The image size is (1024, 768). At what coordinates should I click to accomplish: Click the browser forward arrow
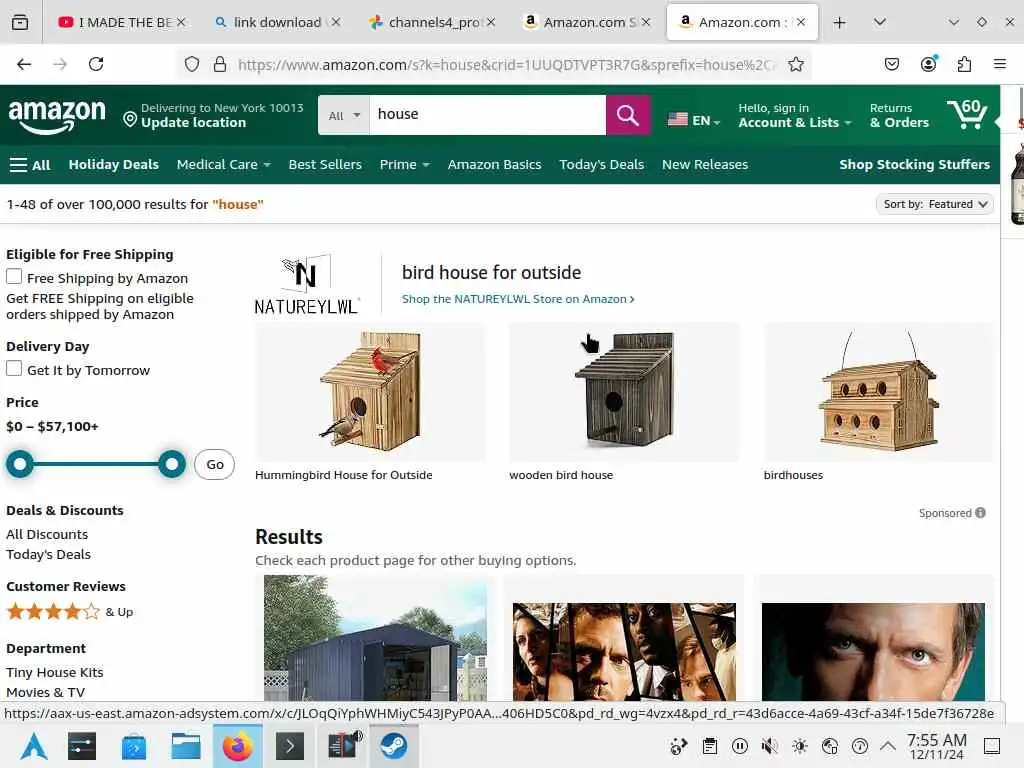(x=60, y=64)
